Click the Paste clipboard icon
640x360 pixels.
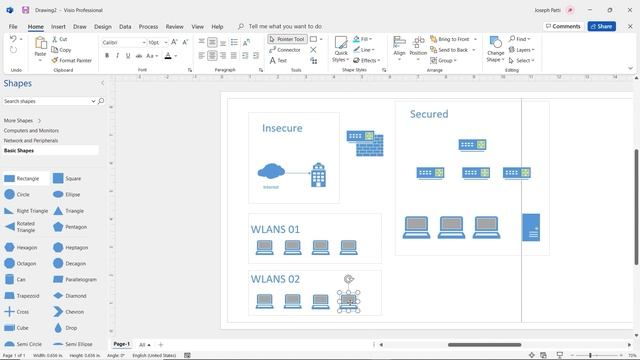pos(40,43)
